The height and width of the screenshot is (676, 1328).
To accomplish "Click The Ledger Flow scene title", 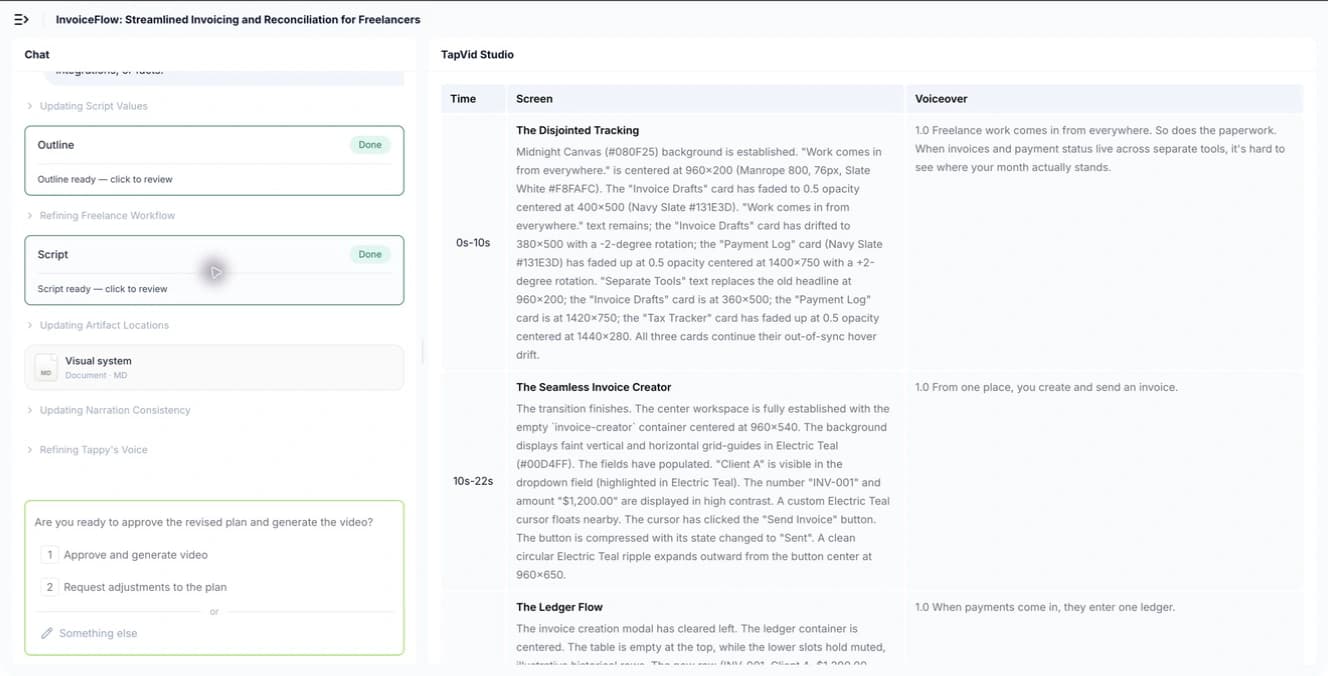I will (559, 607).
